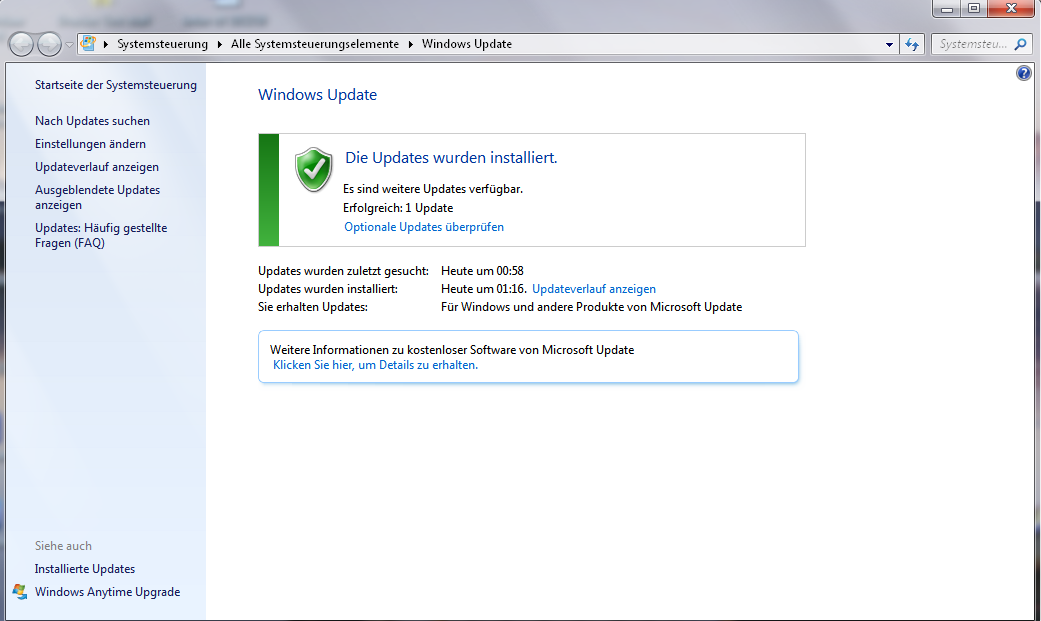1041x621 pixels.
Task: Click the green shield checkmark icon
Action: pos(313,170)
